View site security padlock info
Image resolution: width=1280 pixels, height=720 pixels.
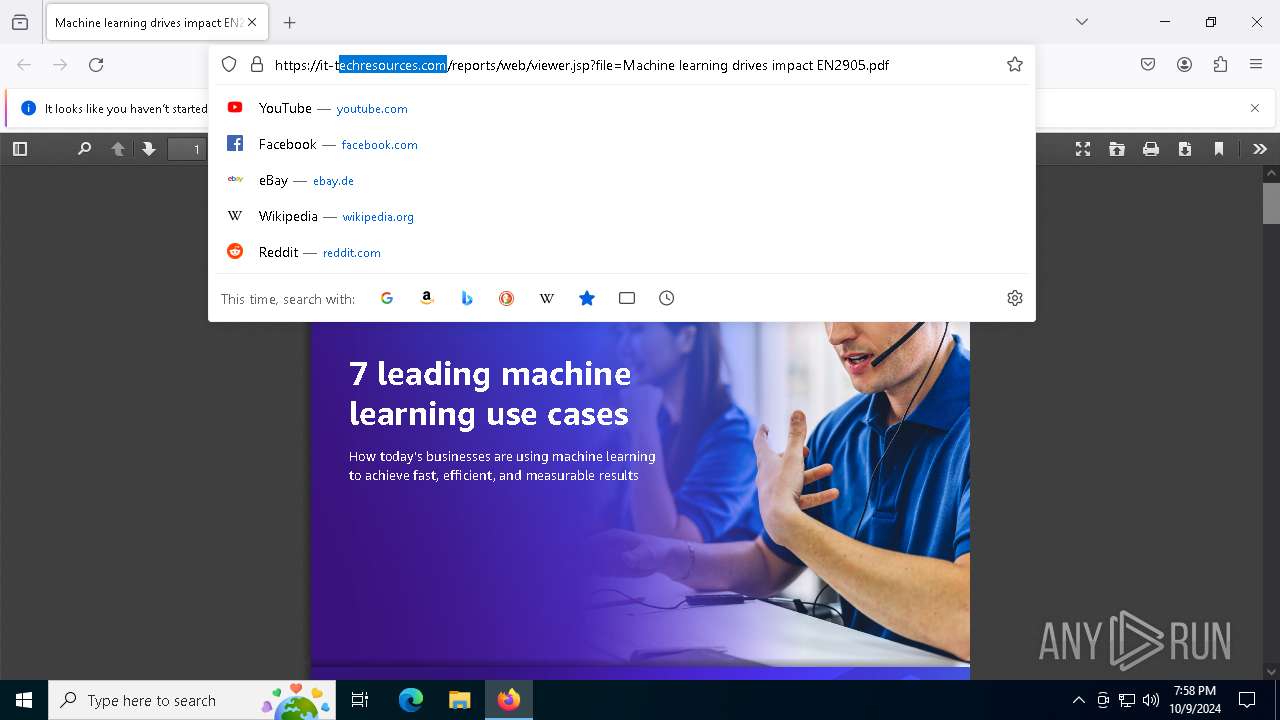[x=257, y=65]
